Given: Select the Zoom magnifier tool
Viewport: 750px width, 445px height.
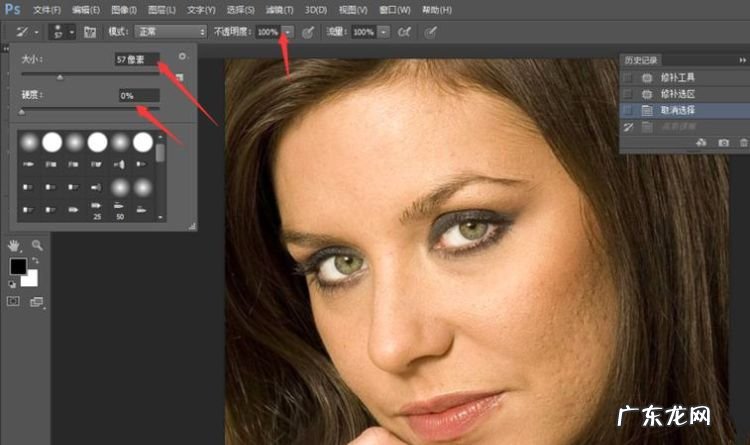Looking at the screenshot, I should (37, 244).
